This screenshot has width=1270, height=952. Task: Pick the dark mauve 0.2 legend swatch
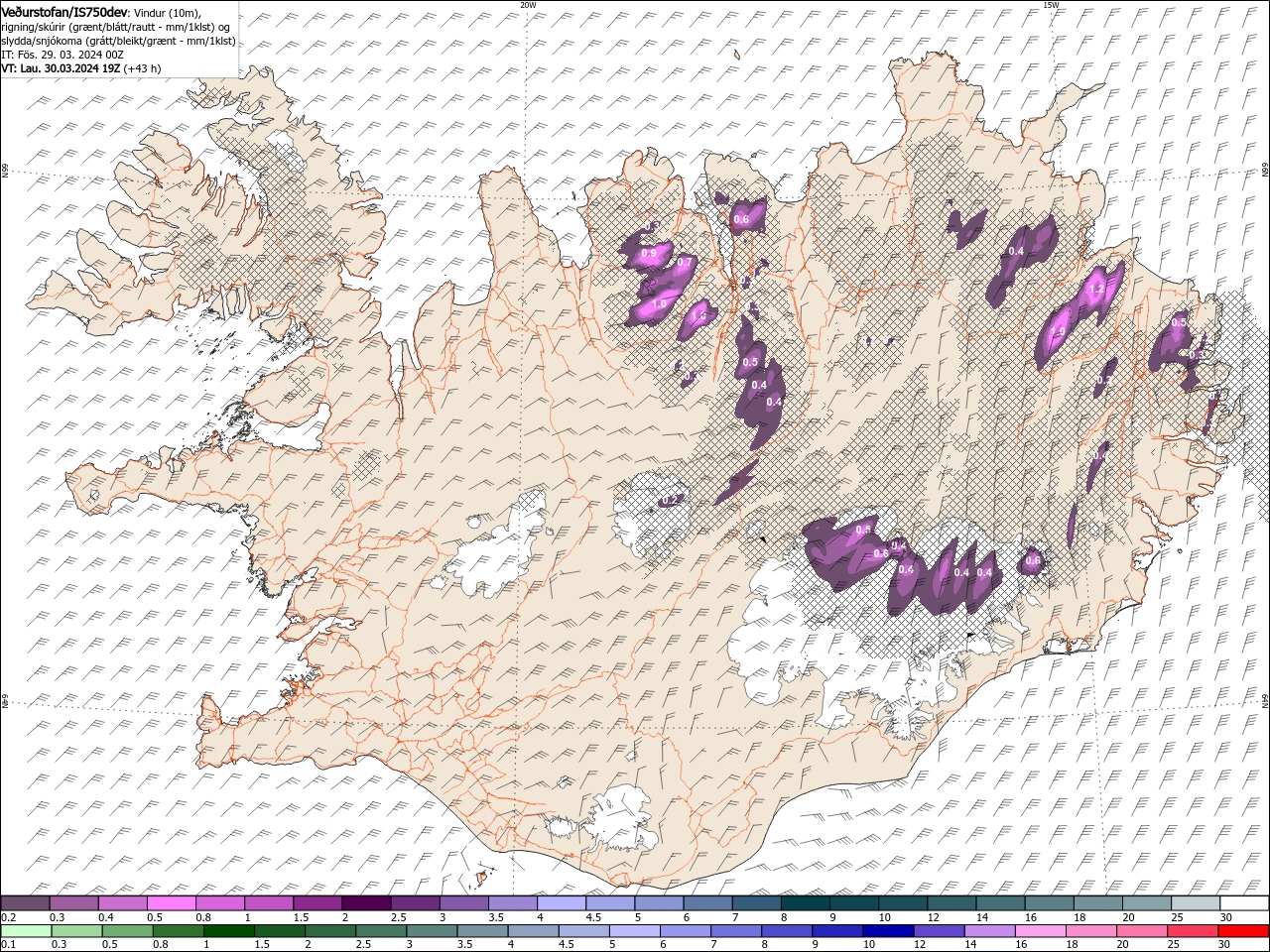coord(25,903)
